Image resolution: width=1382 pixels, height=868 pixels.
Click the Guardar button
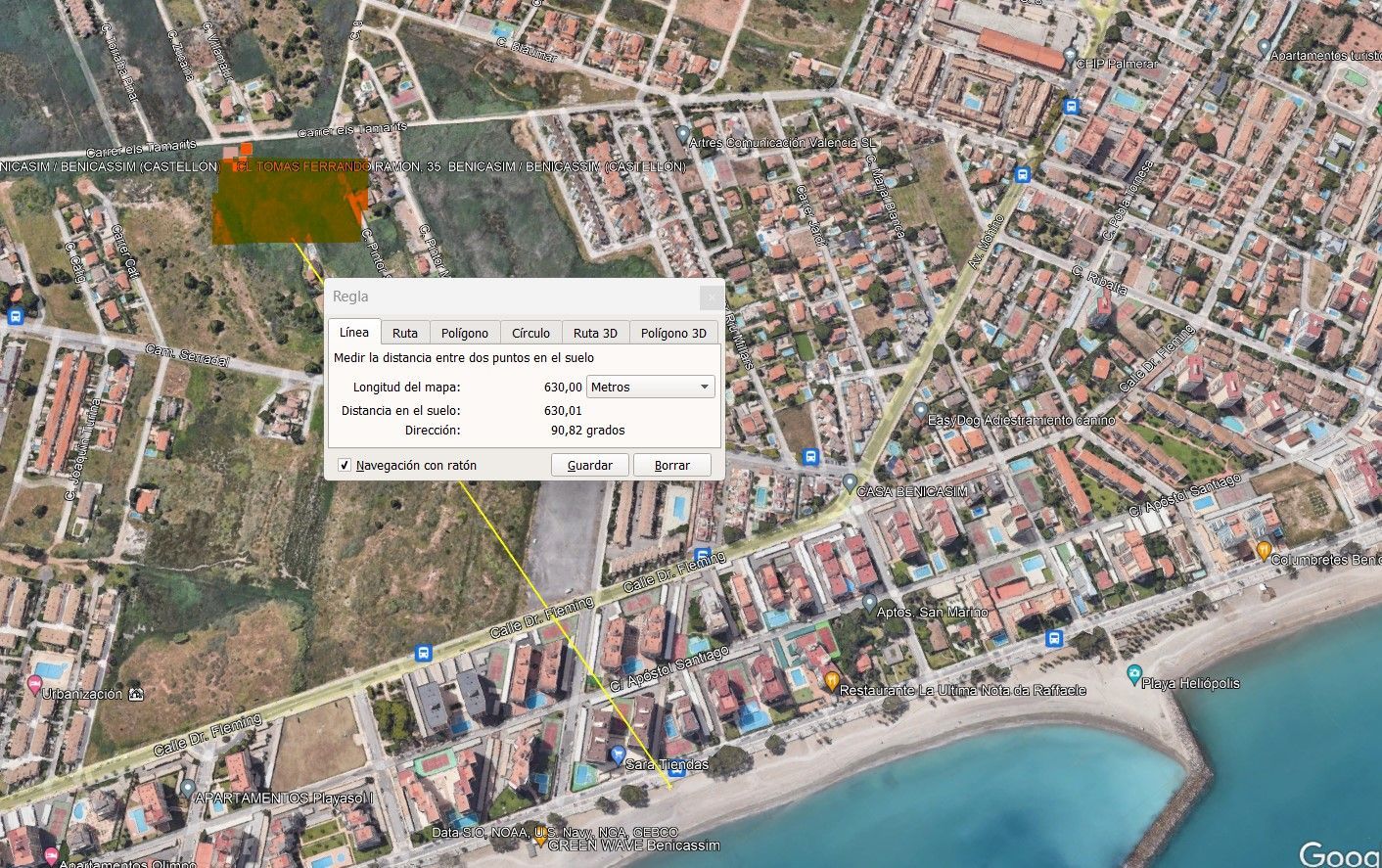[x=589, y=465]
